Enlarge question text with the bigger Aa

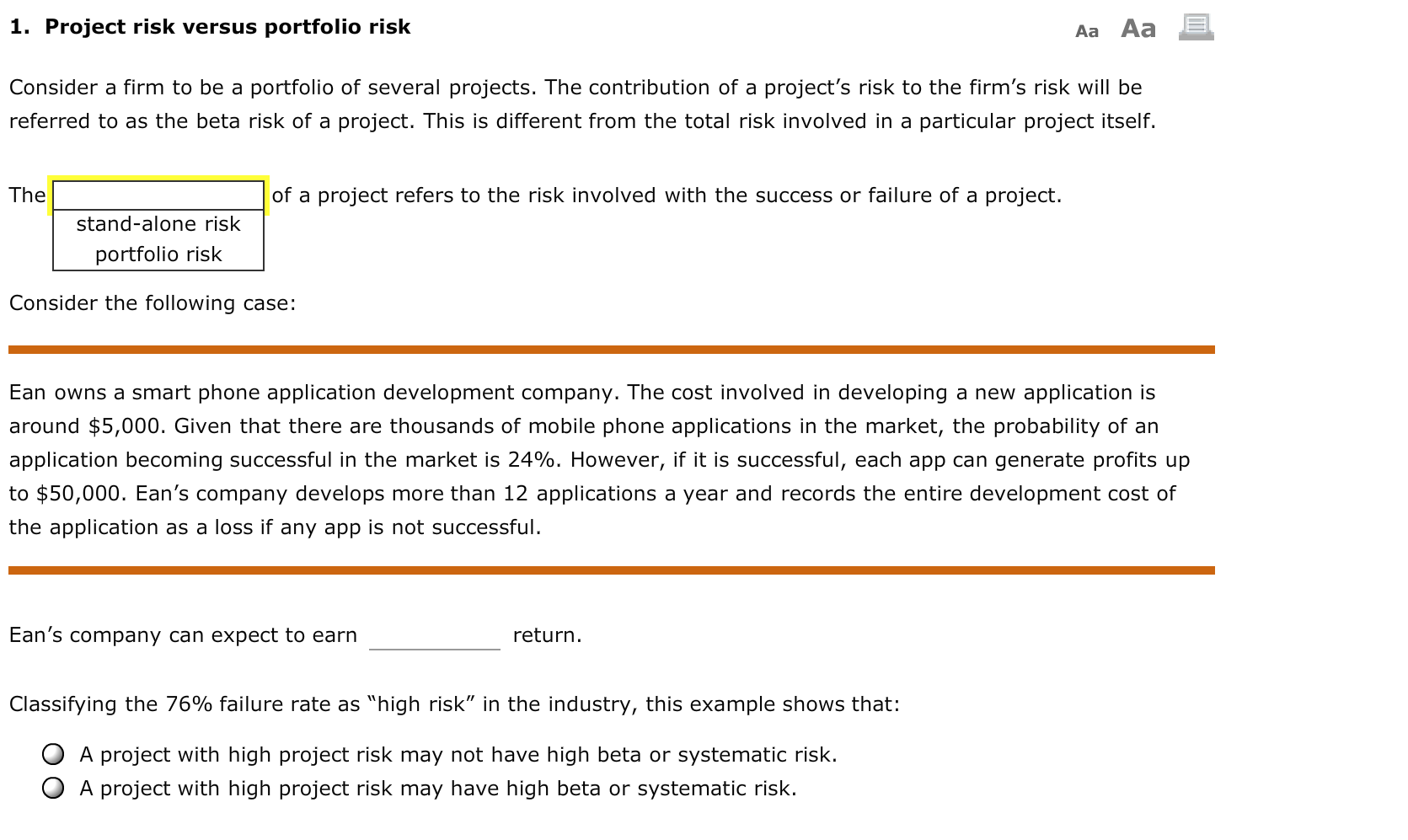point(1137,28)
